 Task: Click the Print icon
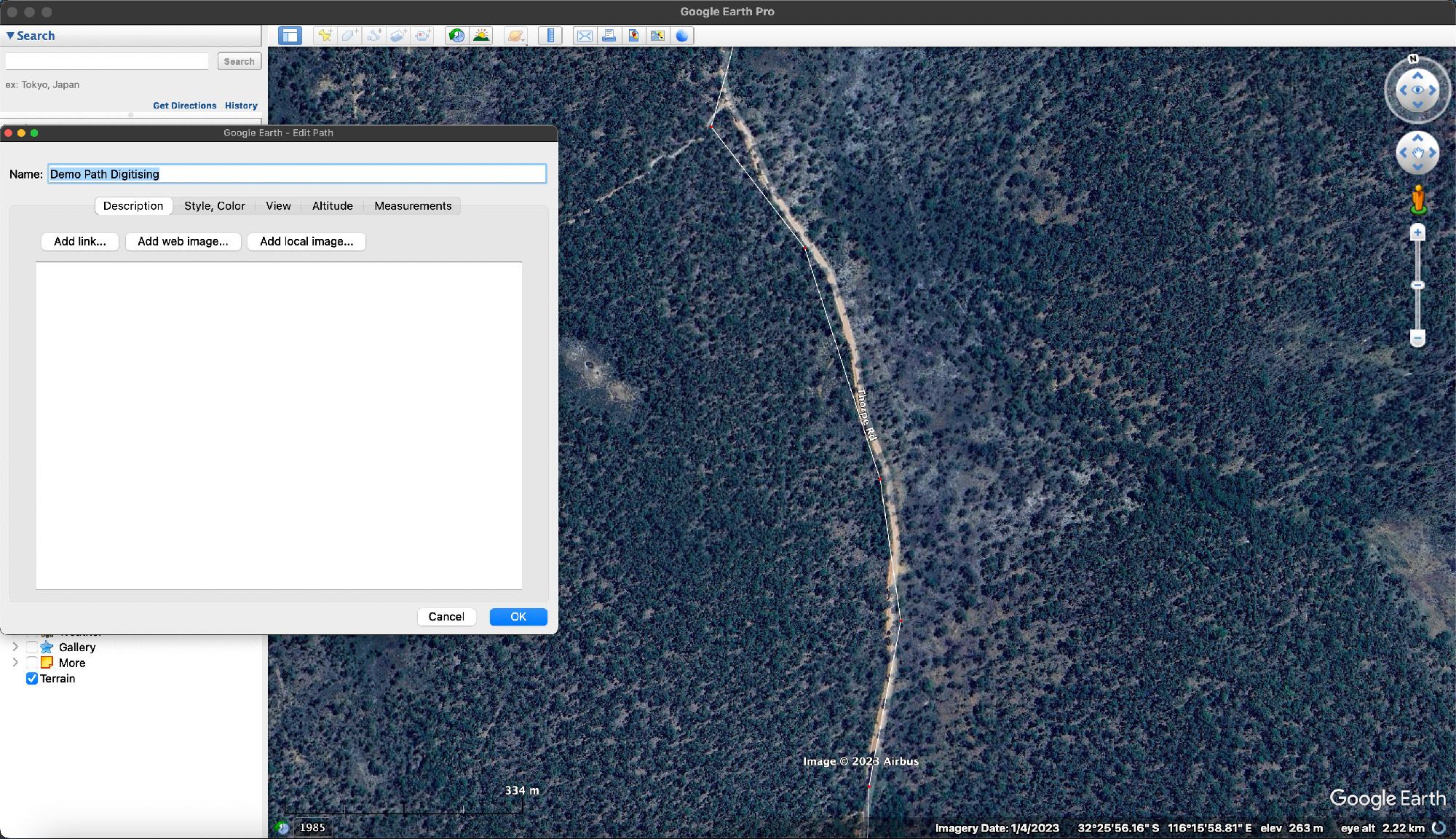tap(609, 36)
